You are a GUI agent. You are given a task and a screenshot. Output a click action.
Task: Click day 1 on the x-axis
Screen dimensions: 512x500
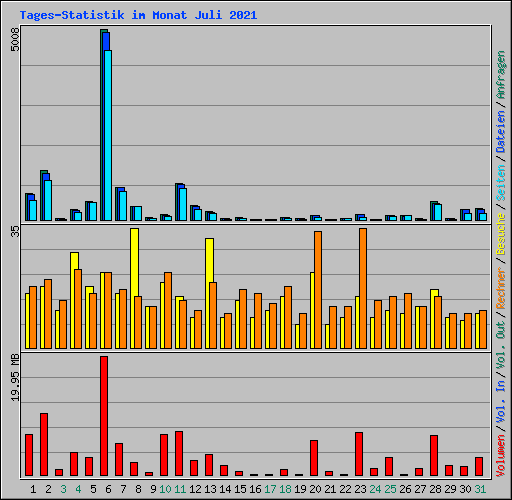tap(33, 489)
